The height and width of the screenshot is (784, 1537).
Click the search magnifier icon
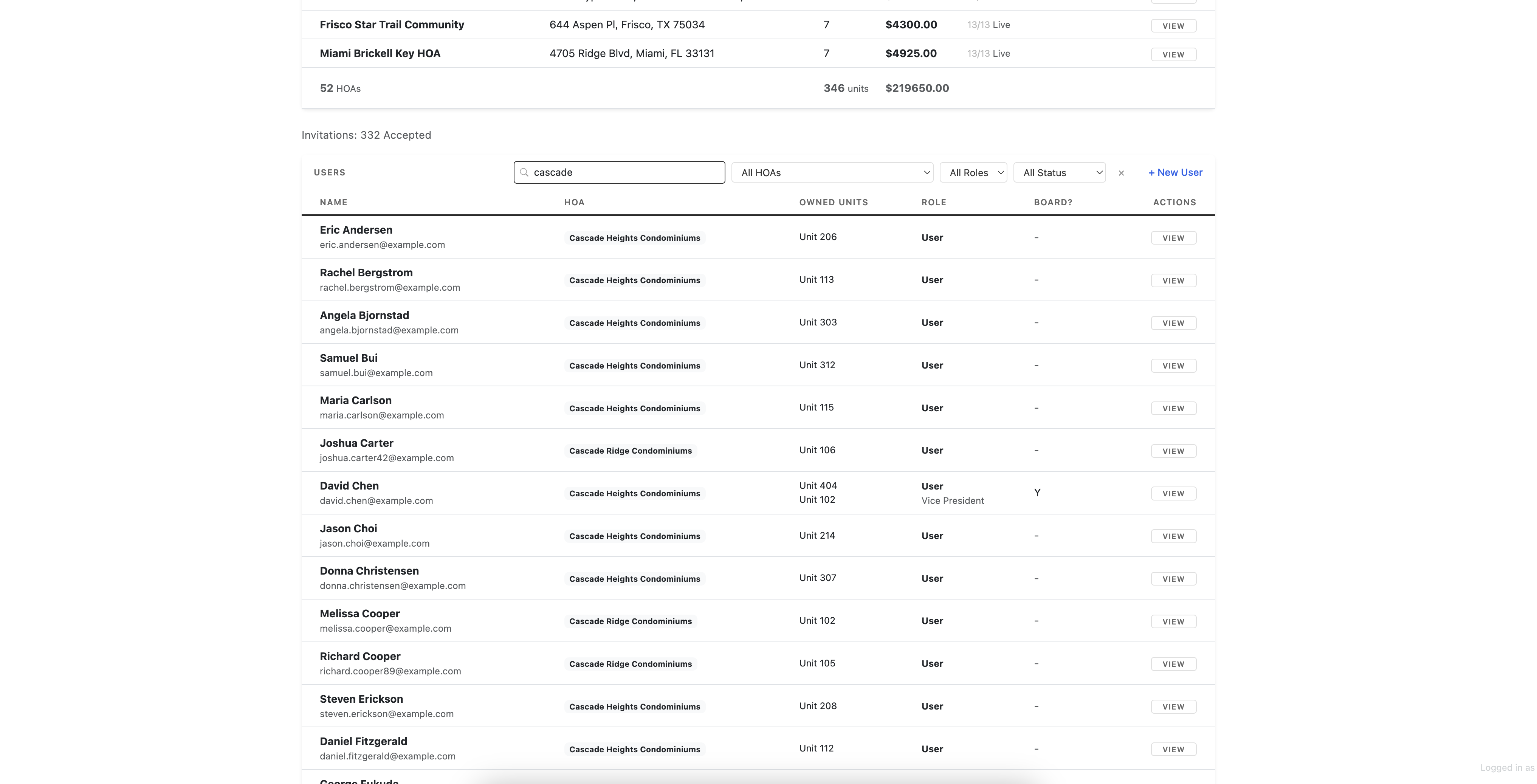coord(524,172)
